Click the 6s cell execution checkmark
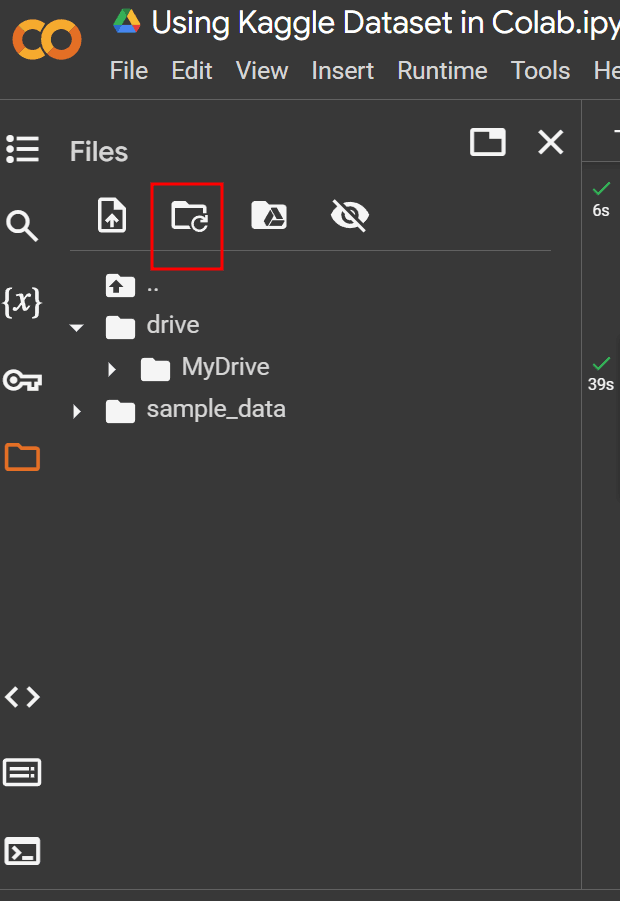The width and height of the screenshot is (620, 901). [601, 189]
